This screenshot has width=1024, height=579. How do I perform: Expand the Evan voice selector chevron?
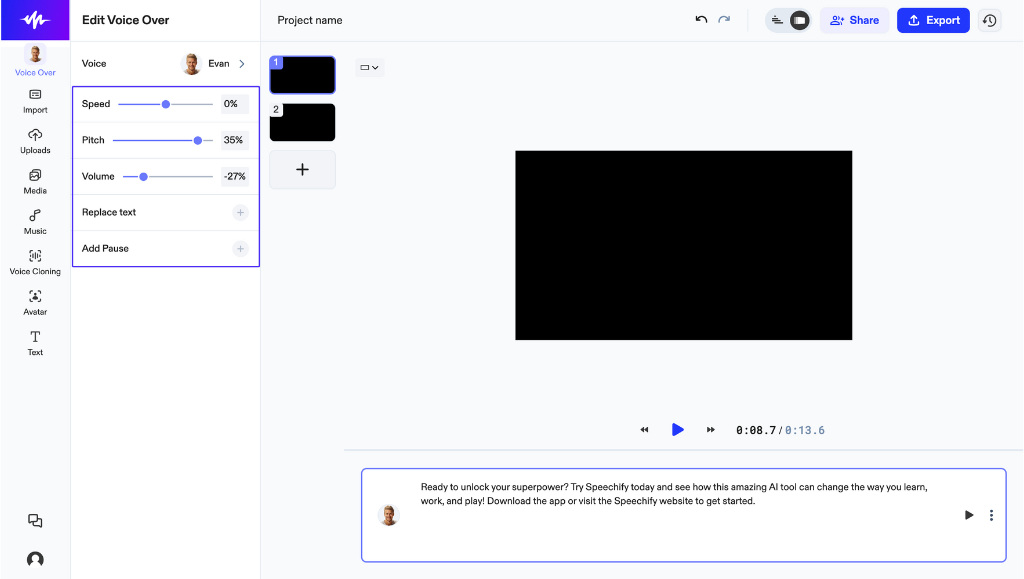[x=242, y=63]
